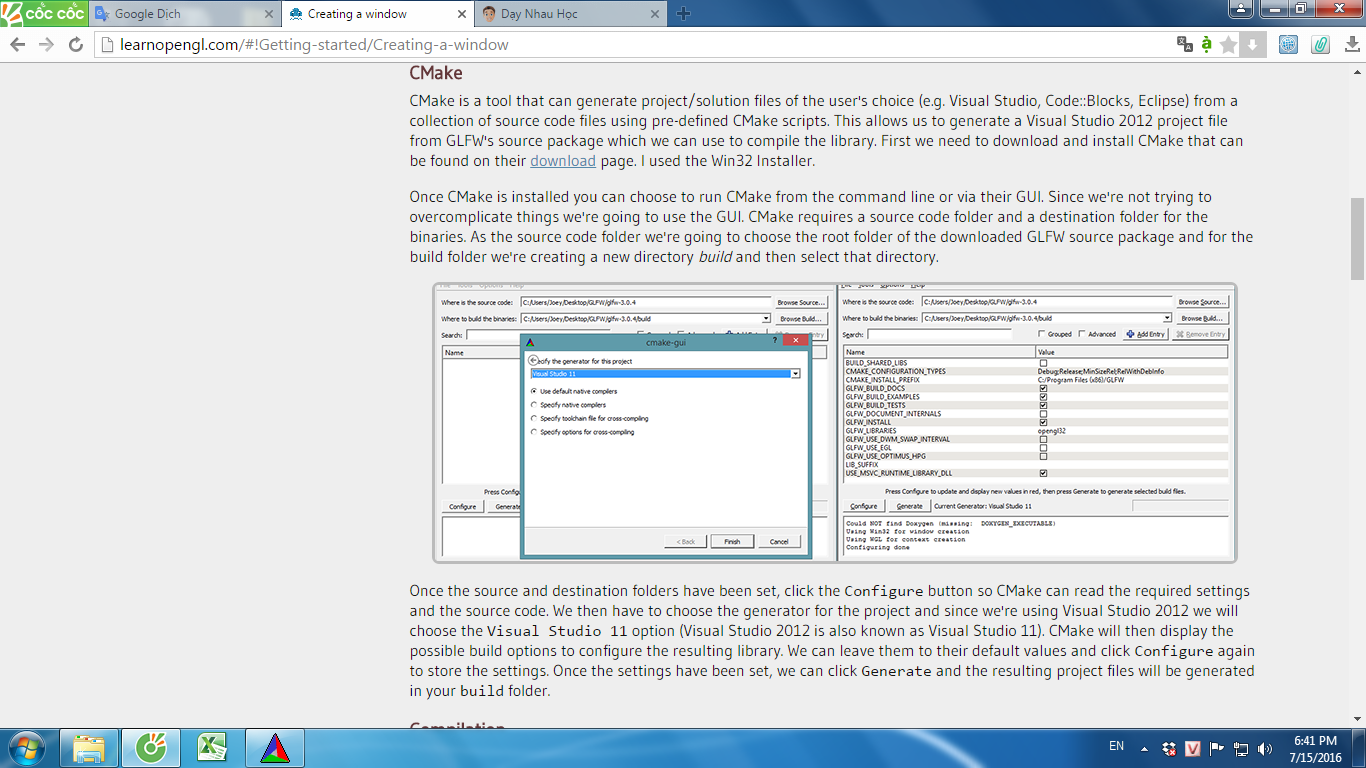The image size is (1366, 768).
Task: Go back to the previous page
Action: pyautogui.click(x=18, y=45)
